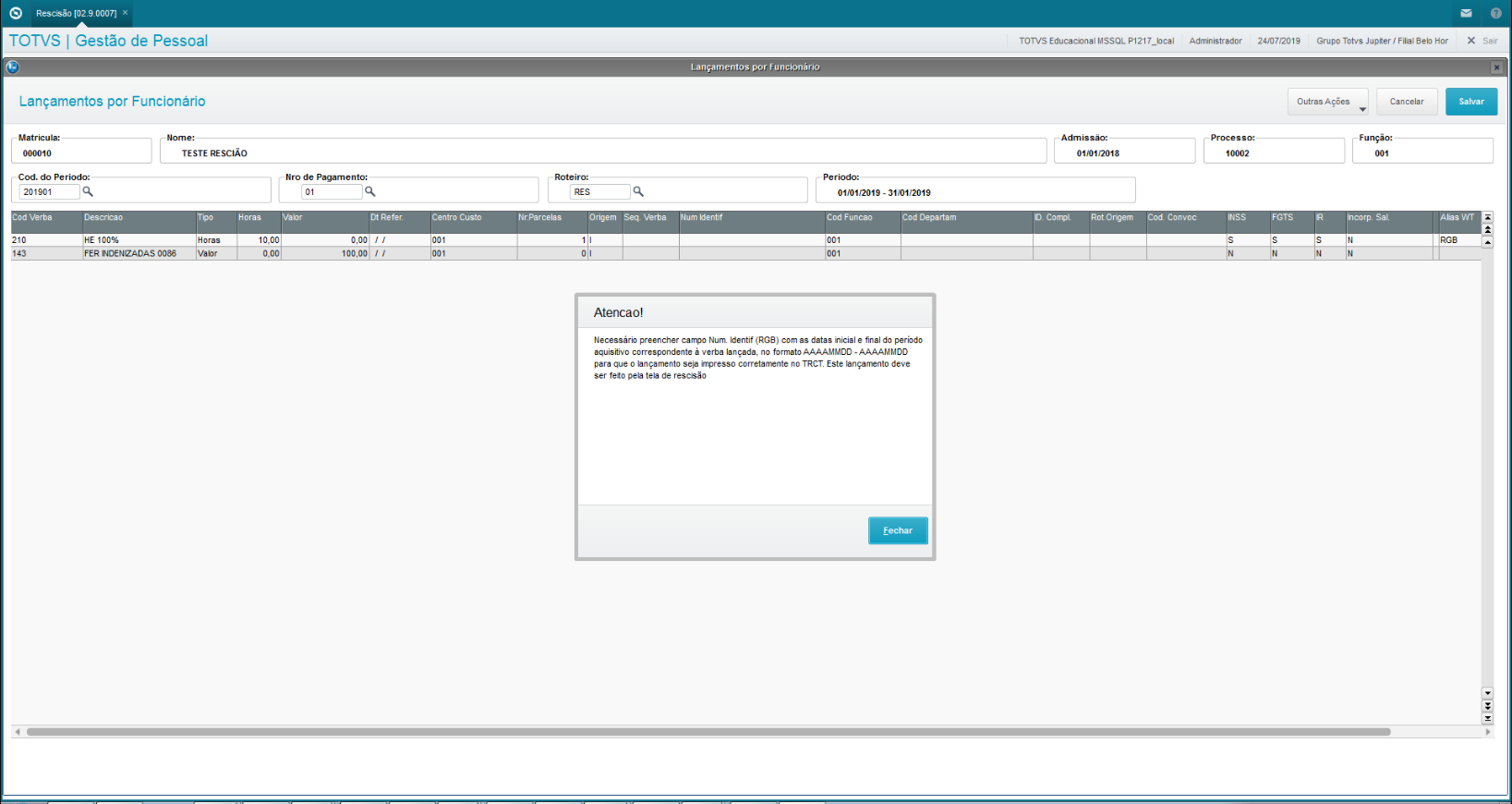Click the Sair exit button
Image resolution: width=1512 pixels, height=804 pixels.
point(1482,41)
